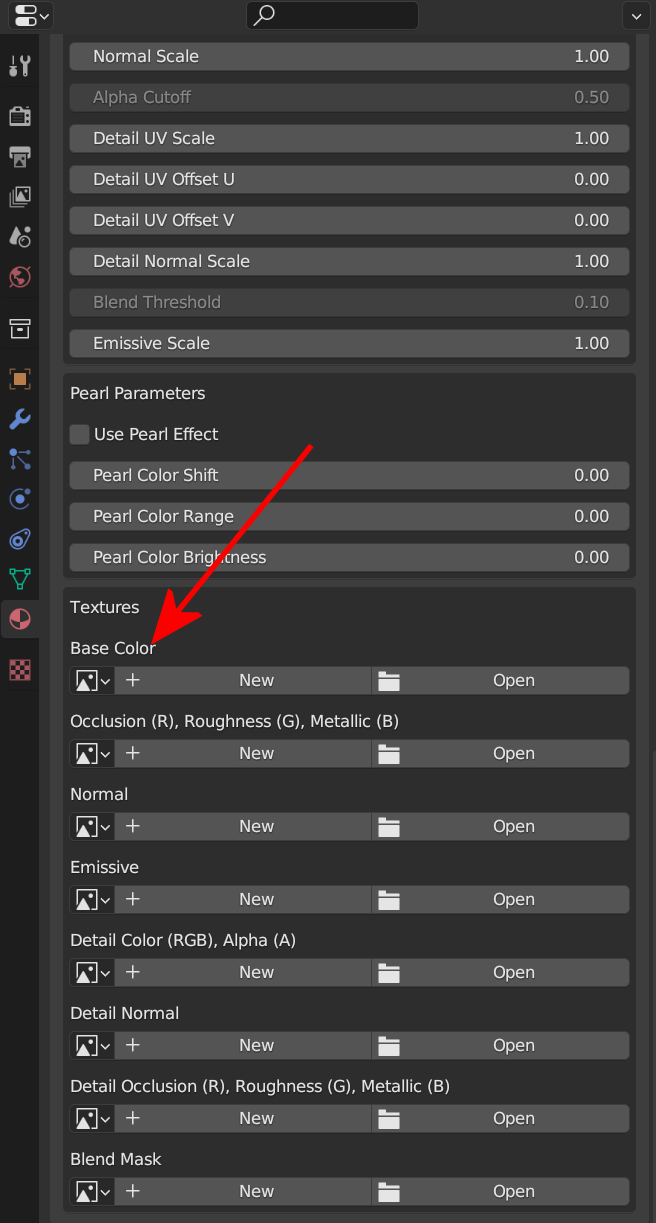Screen dimensions: 656x1223
Task: Open the editor type dropdown at top left
Action: tap(31, 15)
